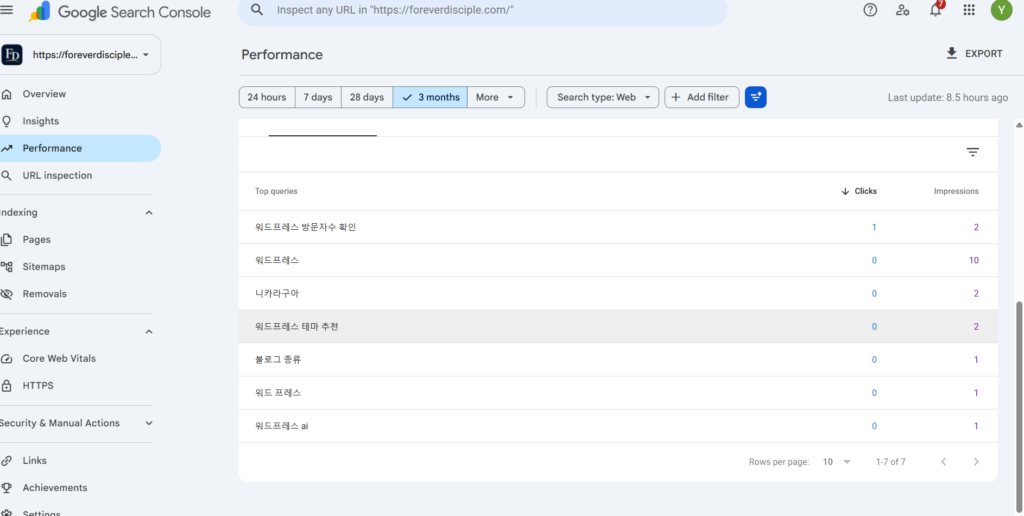Click the URL inspection magnifier icon
The height and width of the screenshot is (516, 1024).
click(7, 176)
